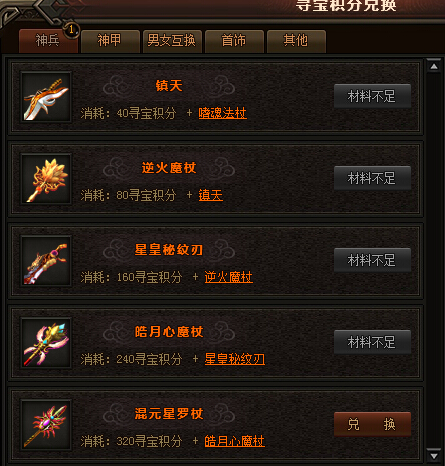
Task: Click the scrollbar down arrow
Action: pos(434,456)
